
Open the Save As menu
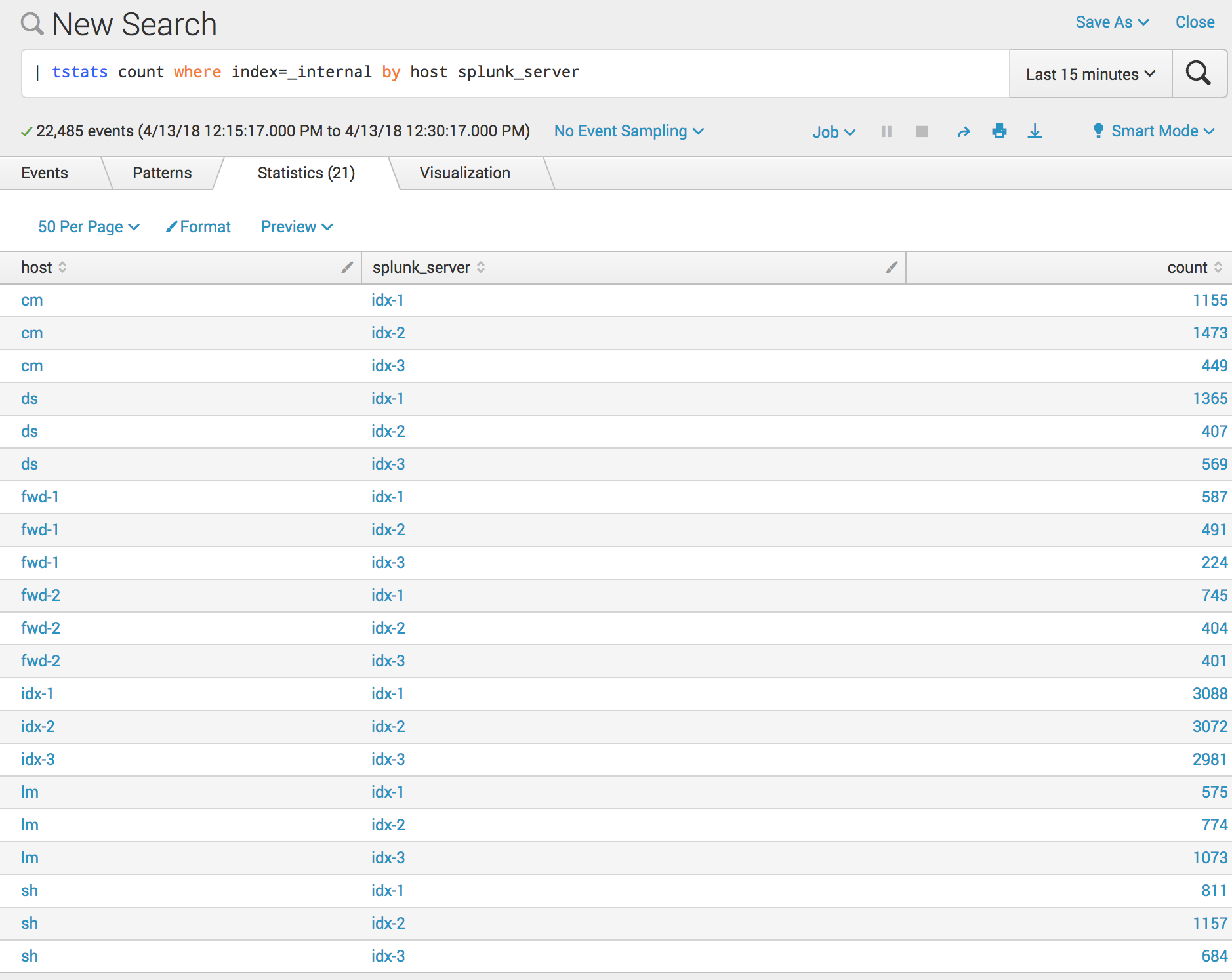point(1111,22)
